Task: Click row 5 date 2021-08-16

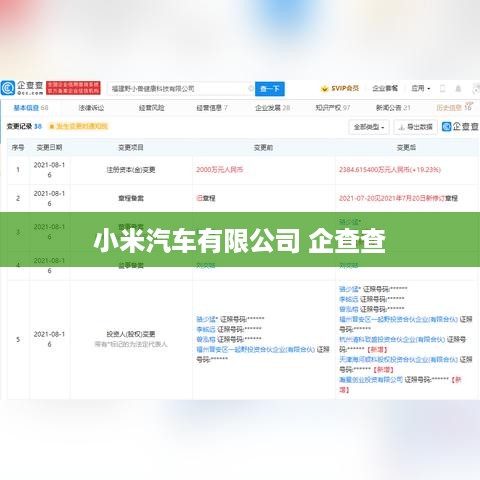Action: coord(49,339)
